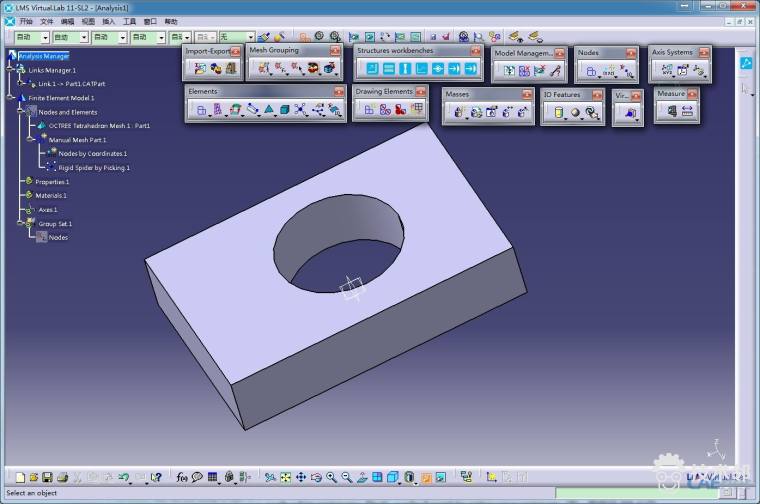Select the Pan view tool
The width and height of the screenshot is (760, 504).
point(301,478)
